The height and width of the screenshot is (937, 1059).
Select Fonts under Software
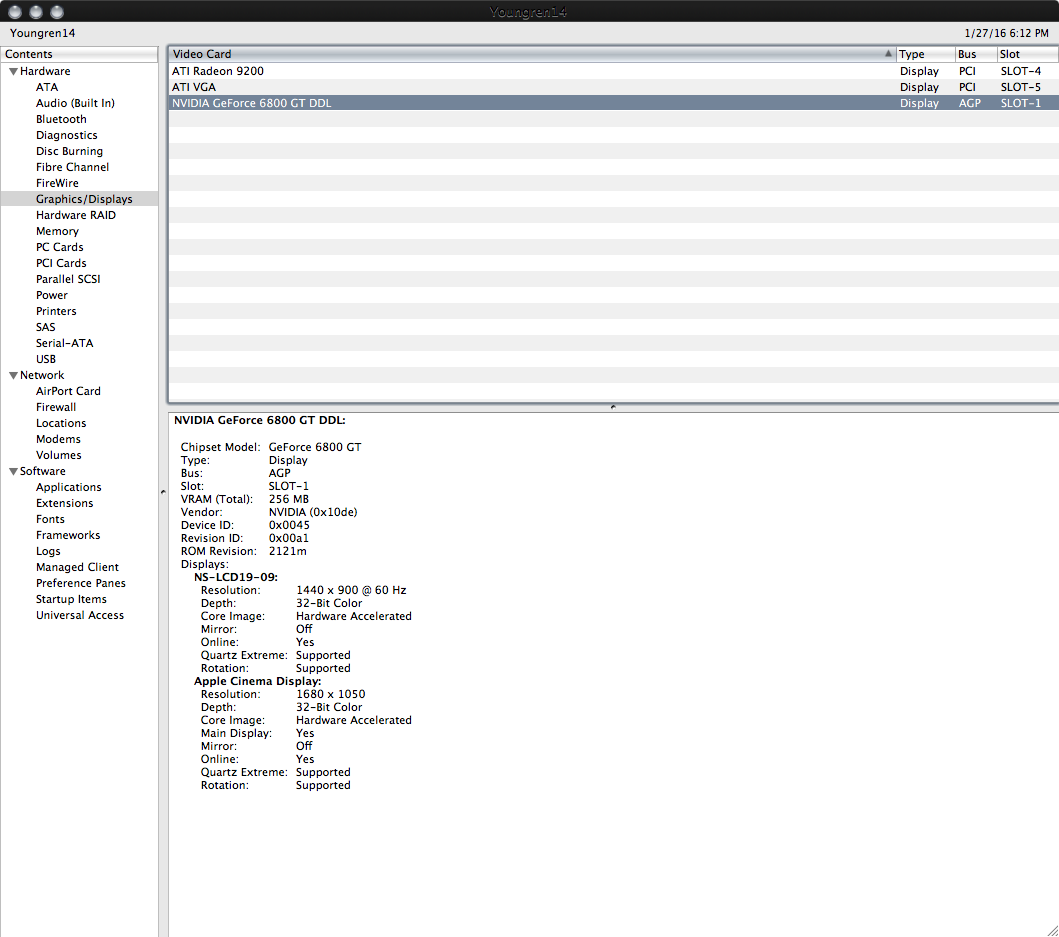click(x=50, y=520)
